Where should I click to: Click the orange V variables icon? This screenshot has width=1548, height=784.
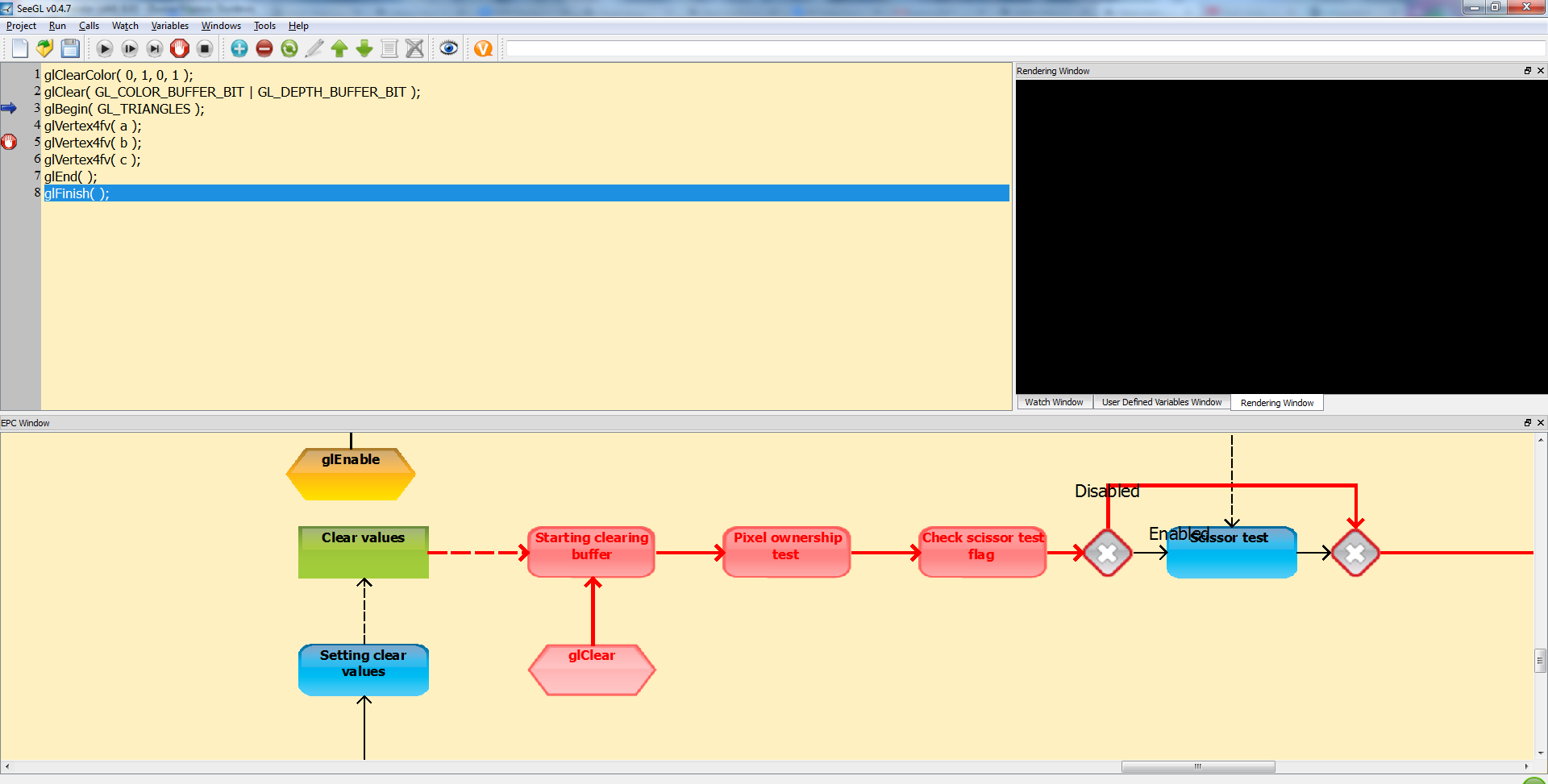pyautogui.click(x=483, y=48)
